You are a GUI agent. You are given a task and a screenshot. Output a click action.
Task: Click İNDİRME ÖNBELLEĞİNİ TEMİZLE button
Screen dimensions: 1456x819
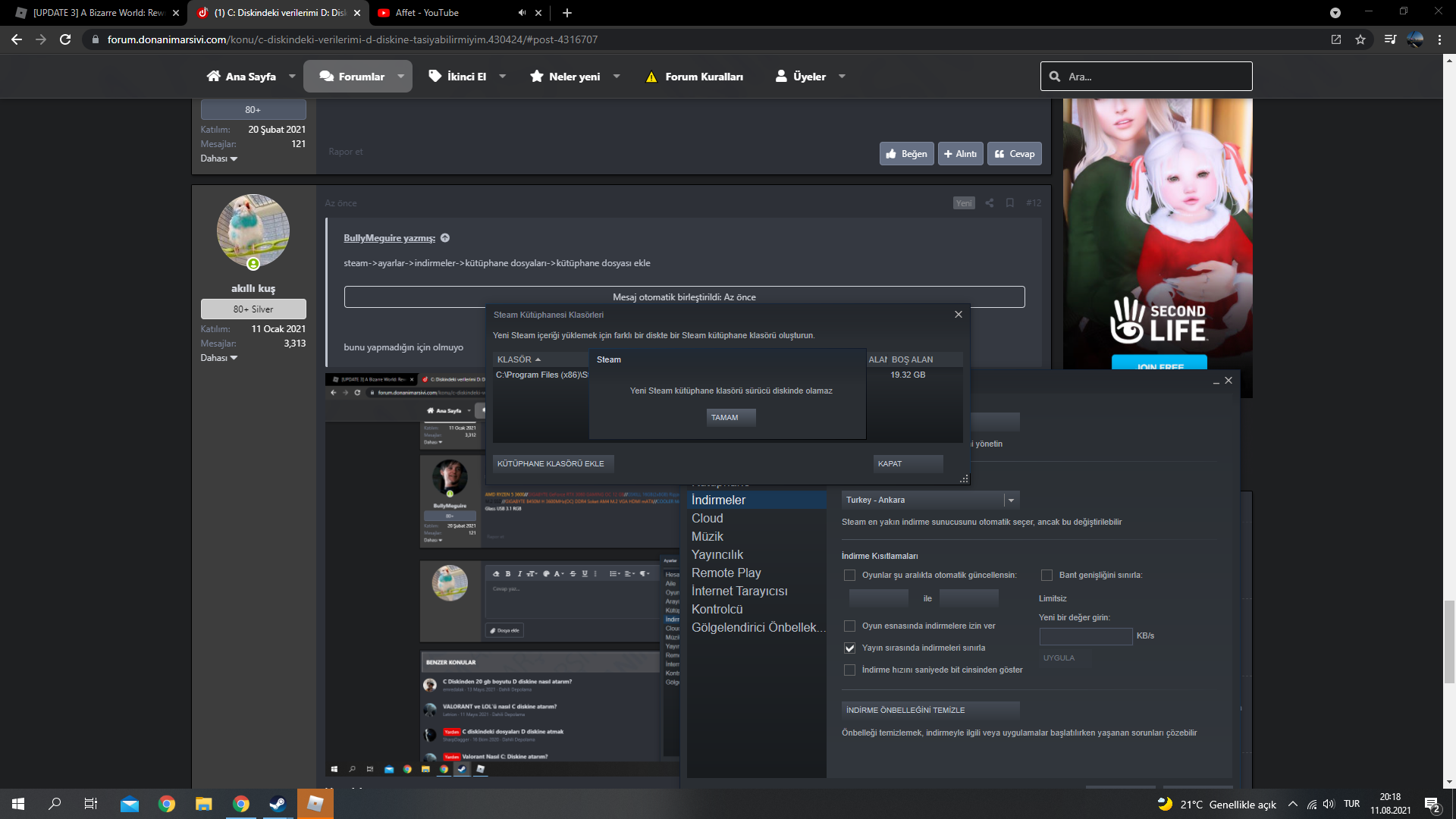[x=930, y=711]
